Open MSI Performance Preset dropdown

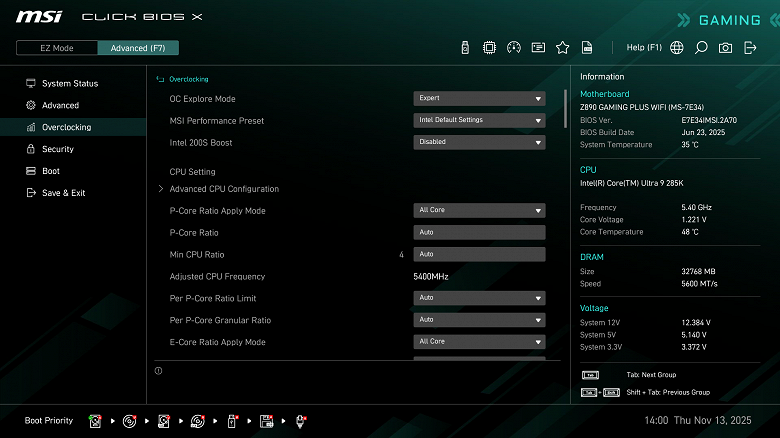point(479,120)
